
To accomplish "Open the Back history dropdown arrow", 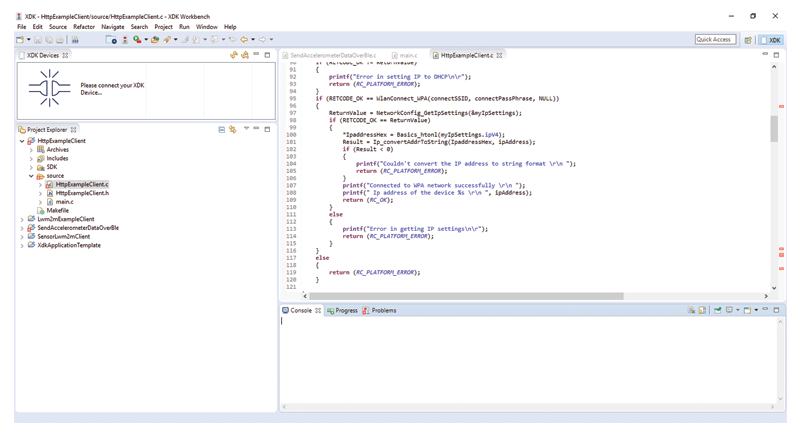I will [253, 39].
